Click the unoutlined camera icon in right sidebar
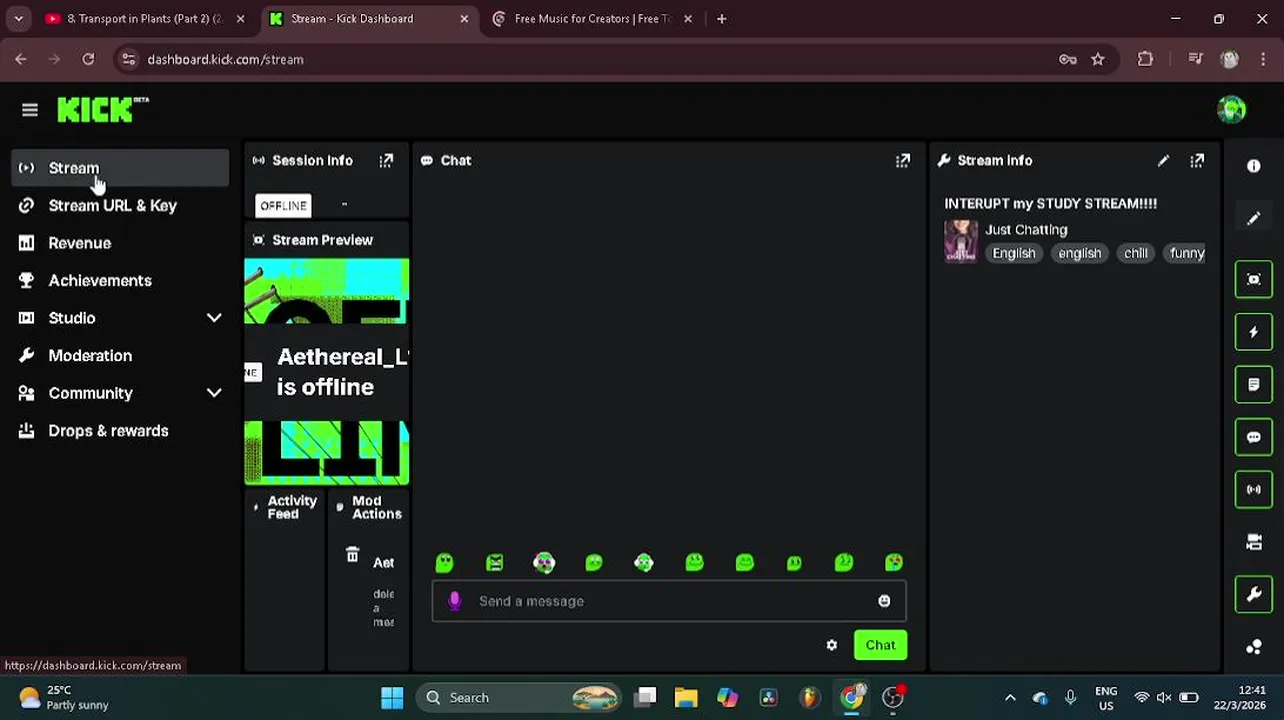This screenshot has width=1284, height=720. point(1254,542)
